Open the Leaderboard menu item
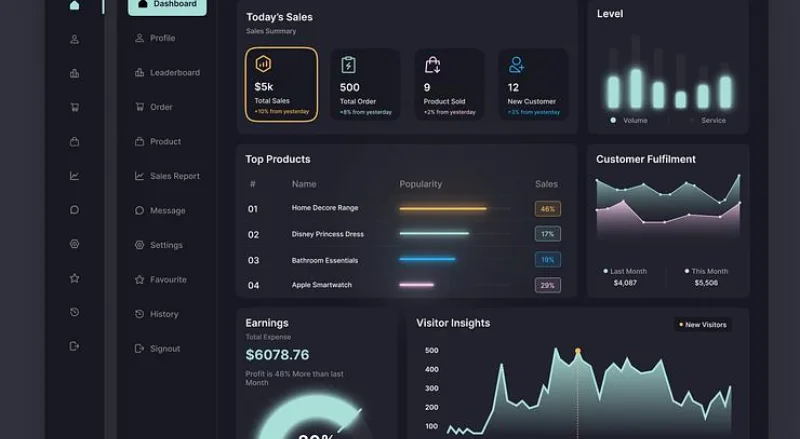 point(167,72)
